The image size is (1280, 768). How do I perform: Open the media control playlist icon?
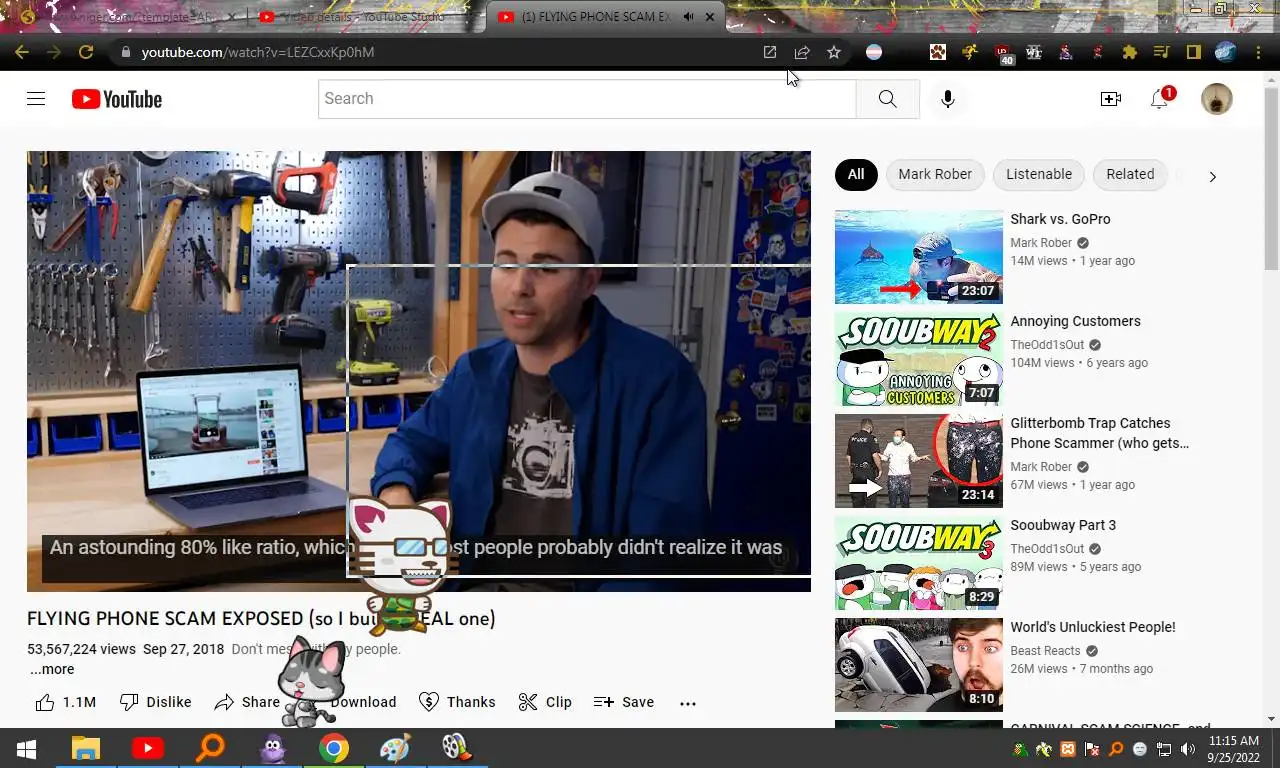point(1161,52)
